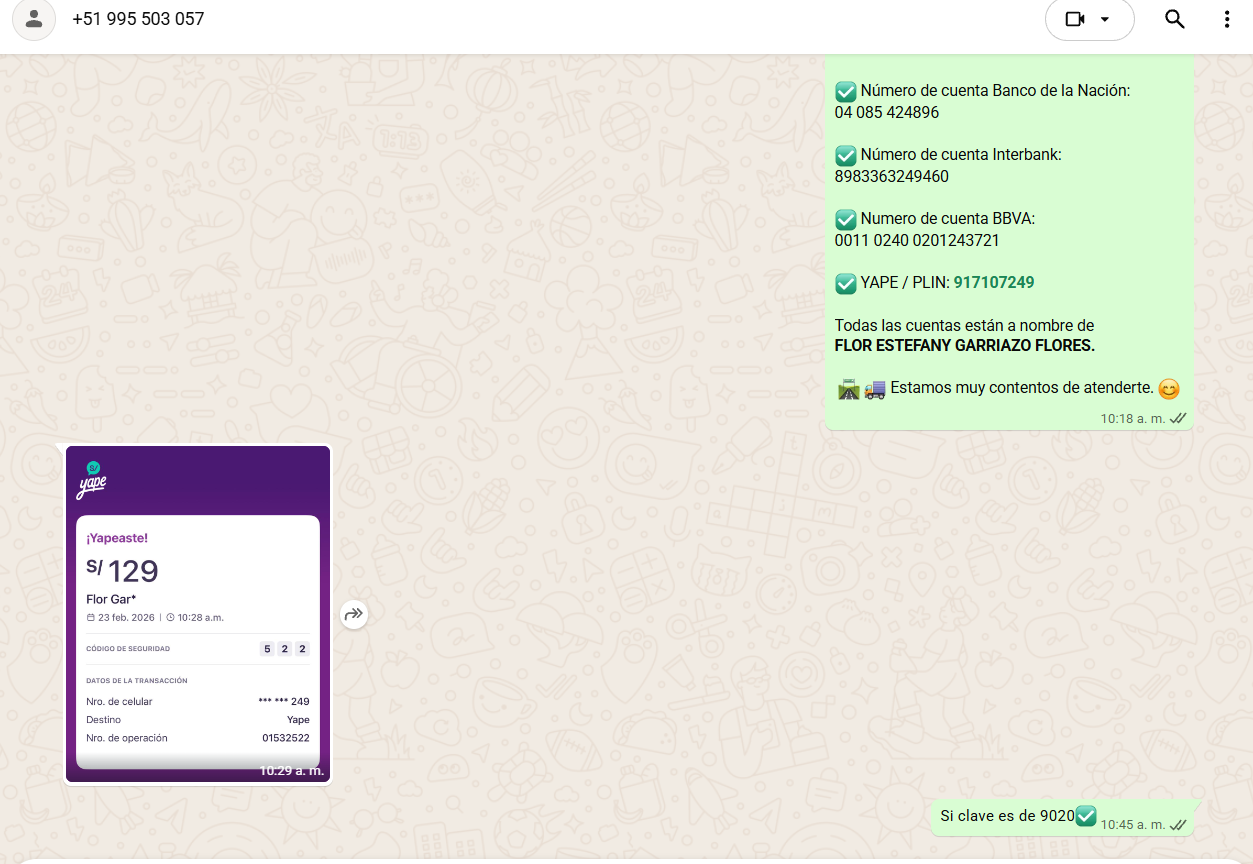
Task: Open search in this conversation
Action: 1175,19
